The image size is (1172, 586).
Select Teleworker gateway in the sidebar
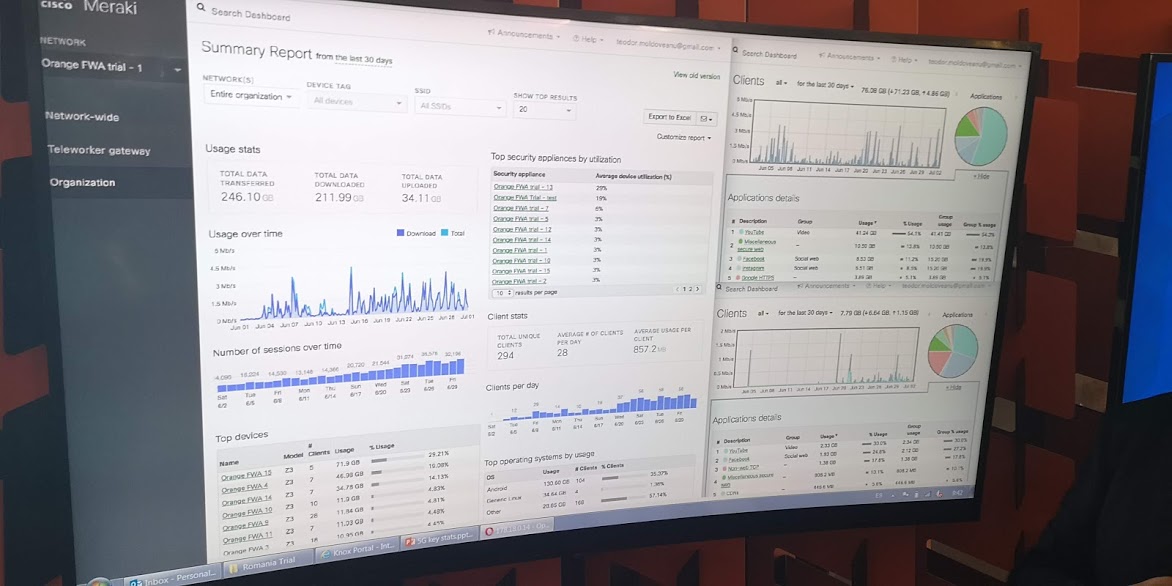coord(99,150)
